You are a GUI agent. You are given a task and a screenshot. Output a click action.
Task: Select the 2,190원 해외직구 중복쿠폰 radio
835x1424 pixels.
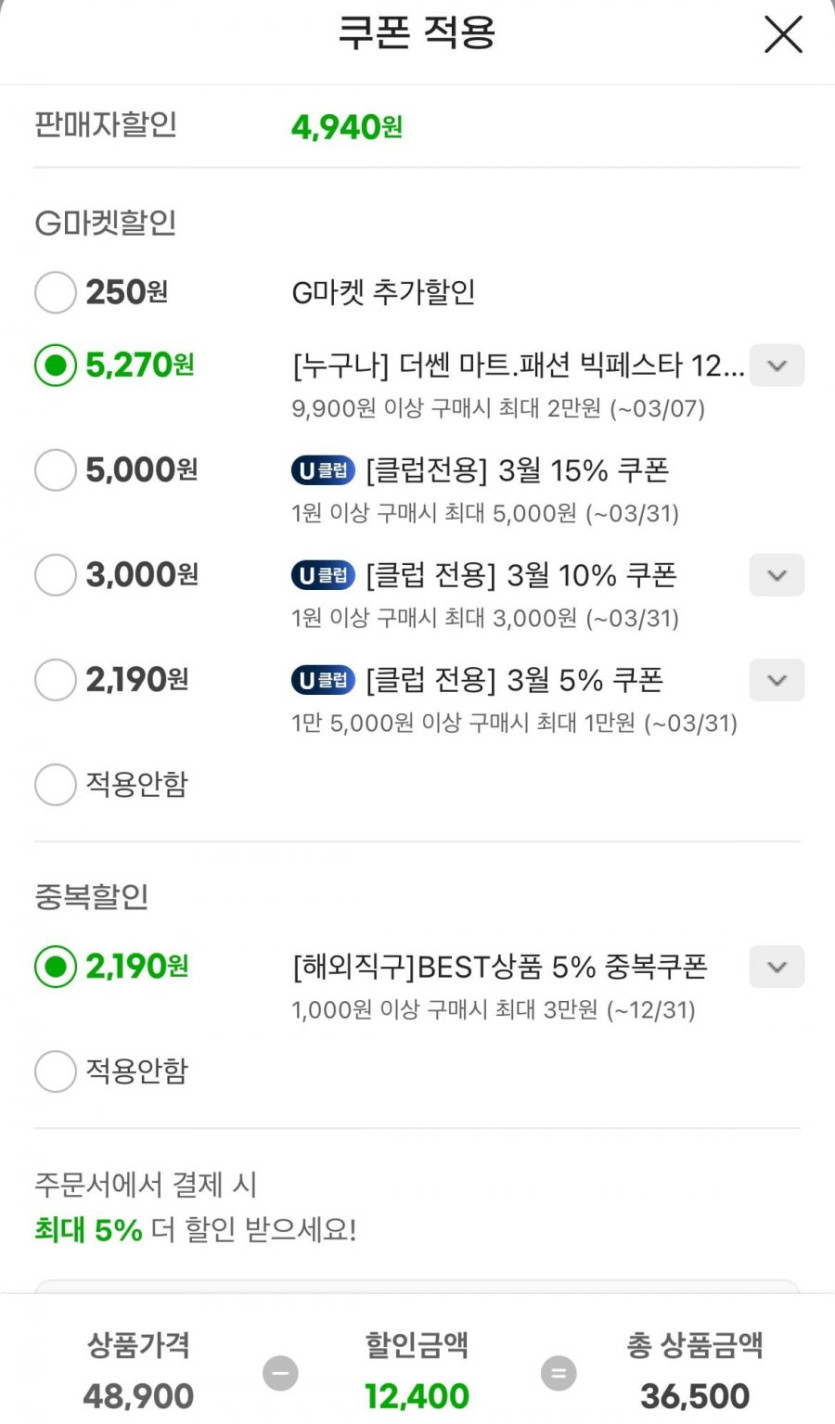tap(55, 967)
